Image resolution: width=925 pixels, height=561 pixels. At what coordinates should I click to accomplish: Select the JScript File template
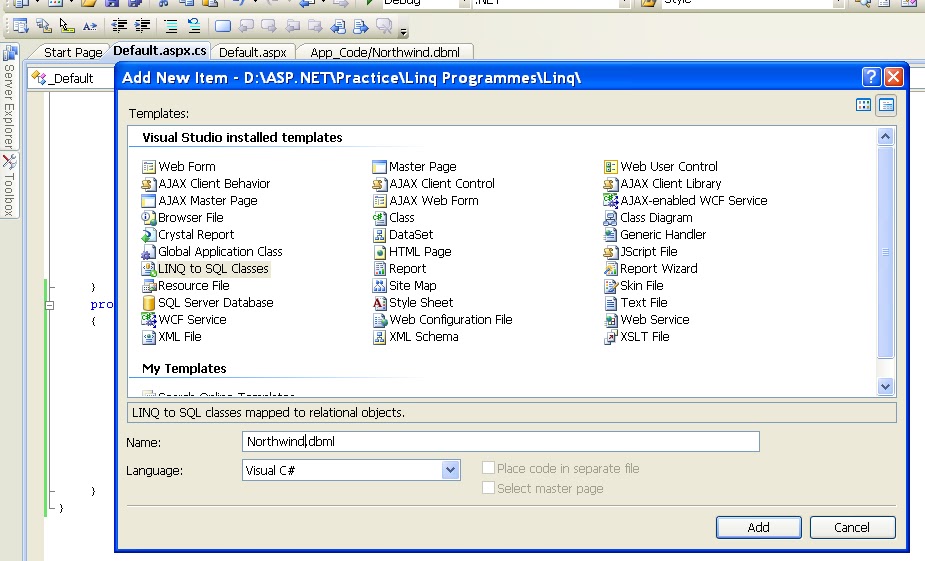(641, 252)
